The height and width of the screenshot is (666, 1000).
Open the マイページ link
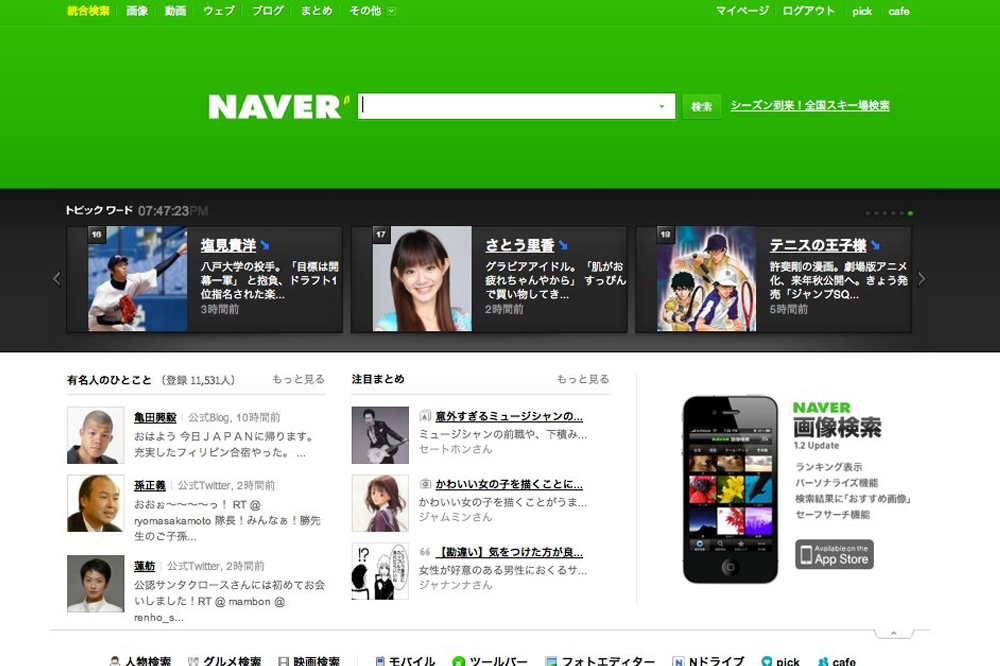[742, 11]
